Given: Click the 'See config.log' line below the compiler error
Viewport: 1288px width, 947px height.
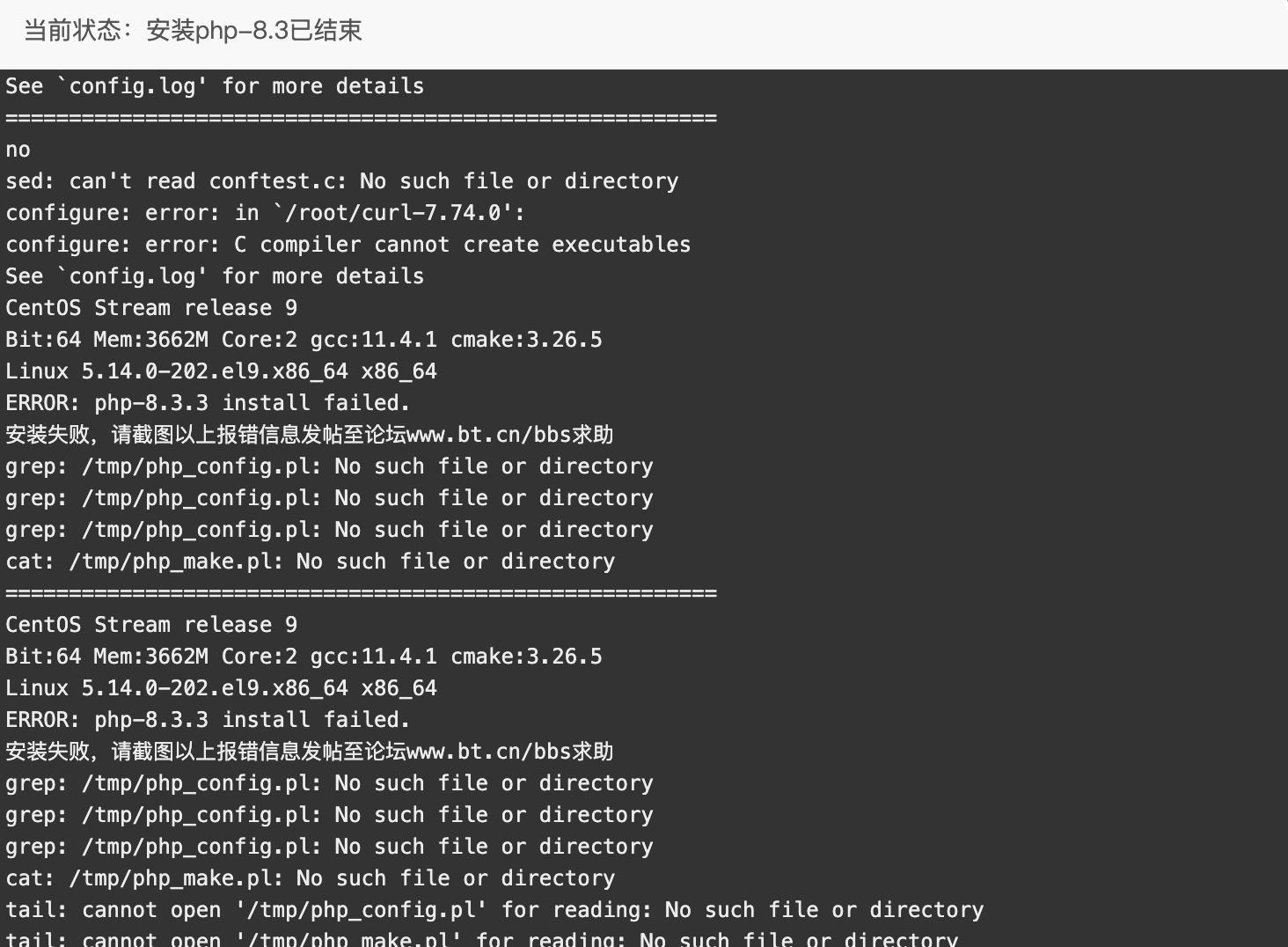Looking at the screenshot, I should [x=215, y=276].
